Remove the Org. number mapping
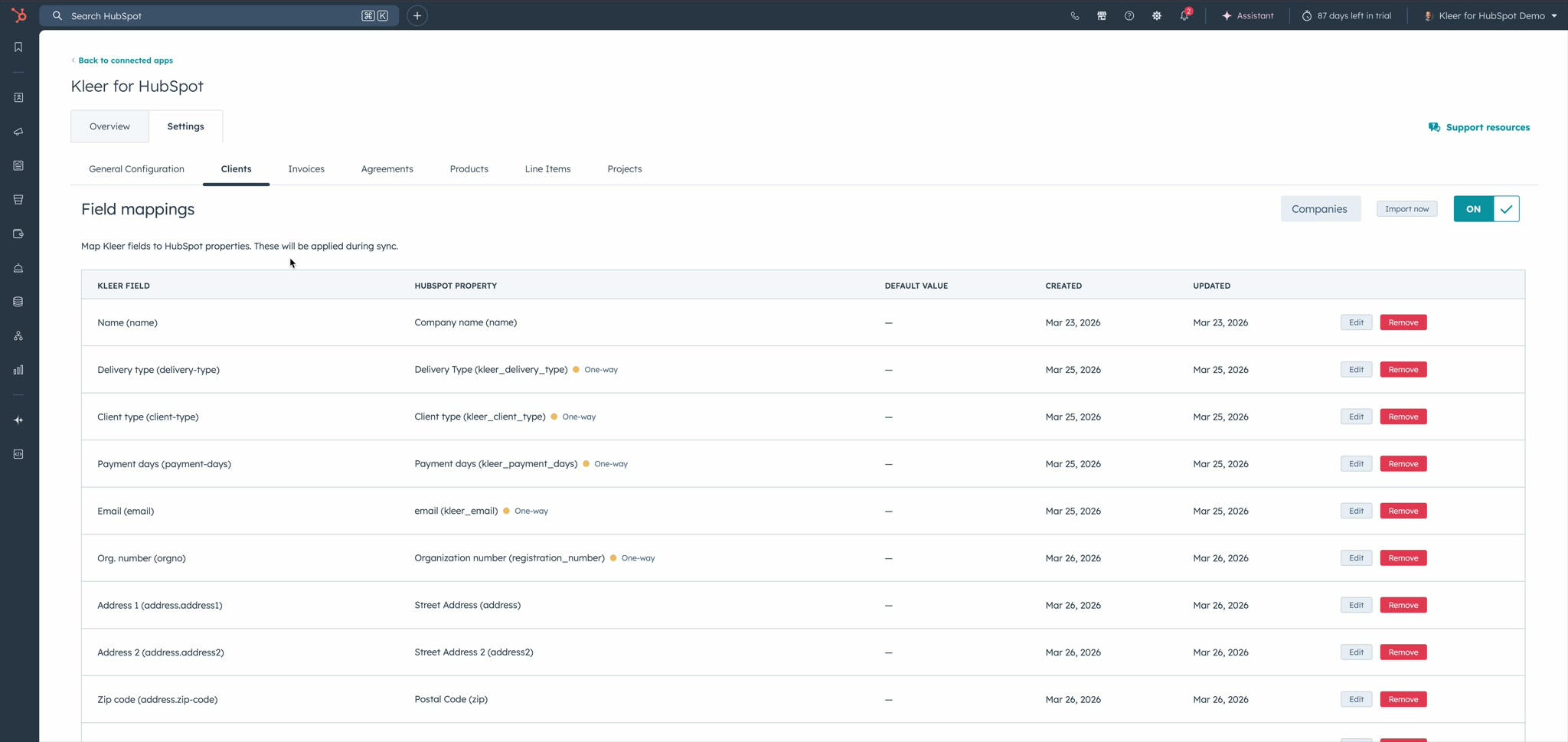Viewport: 1568px width, 742px height. tap(1403, 558)
